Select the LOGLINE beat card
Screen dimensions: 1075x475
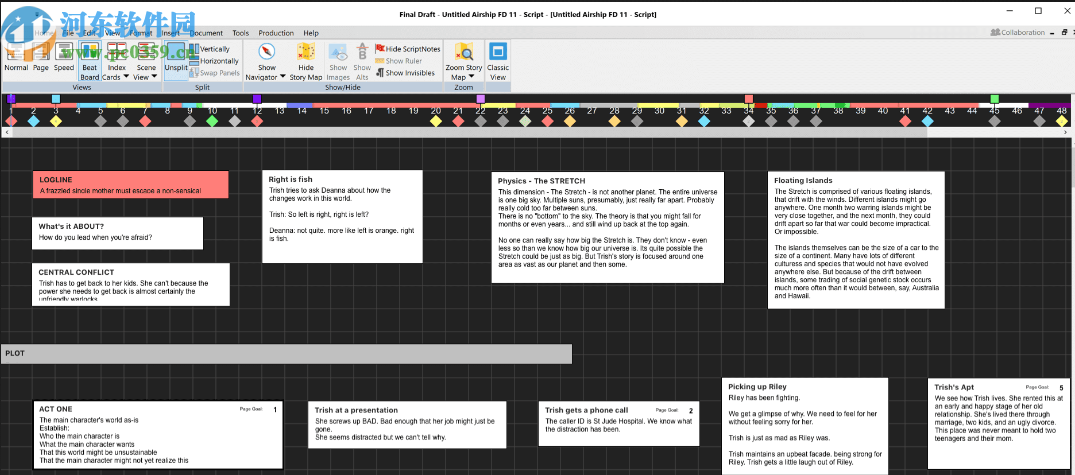click(130, 184)
